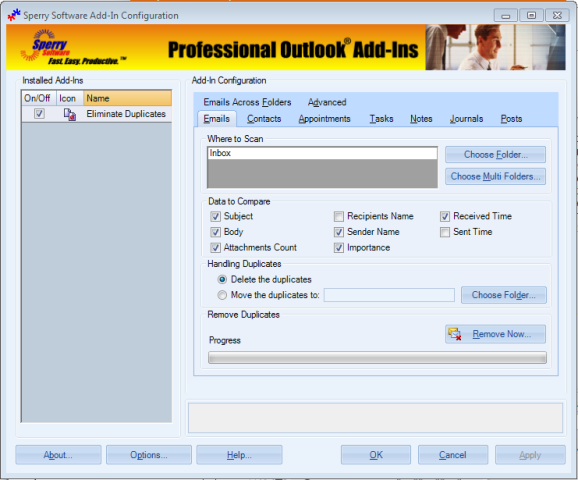Enable the Sent Time checkbox
Image resolution: width=578 pixels, height=480 pixels.
pyautogui.click(x=445, y=232)
